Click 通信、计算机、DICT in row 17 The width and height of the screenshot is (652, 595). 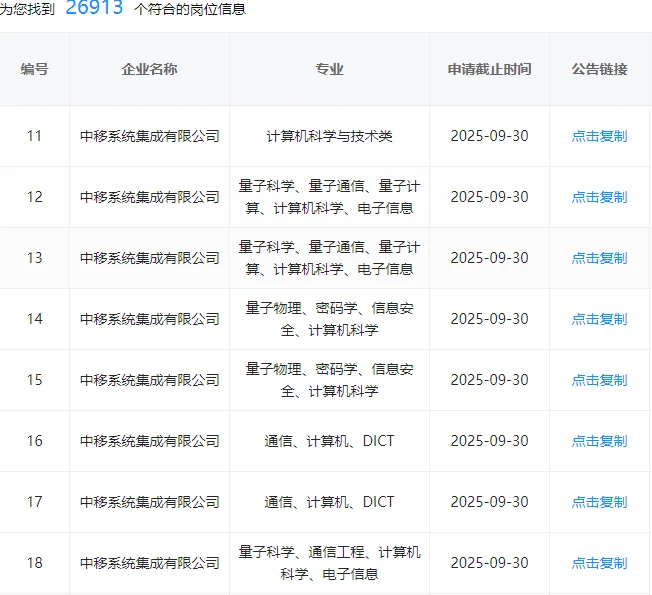coord(329,502)
